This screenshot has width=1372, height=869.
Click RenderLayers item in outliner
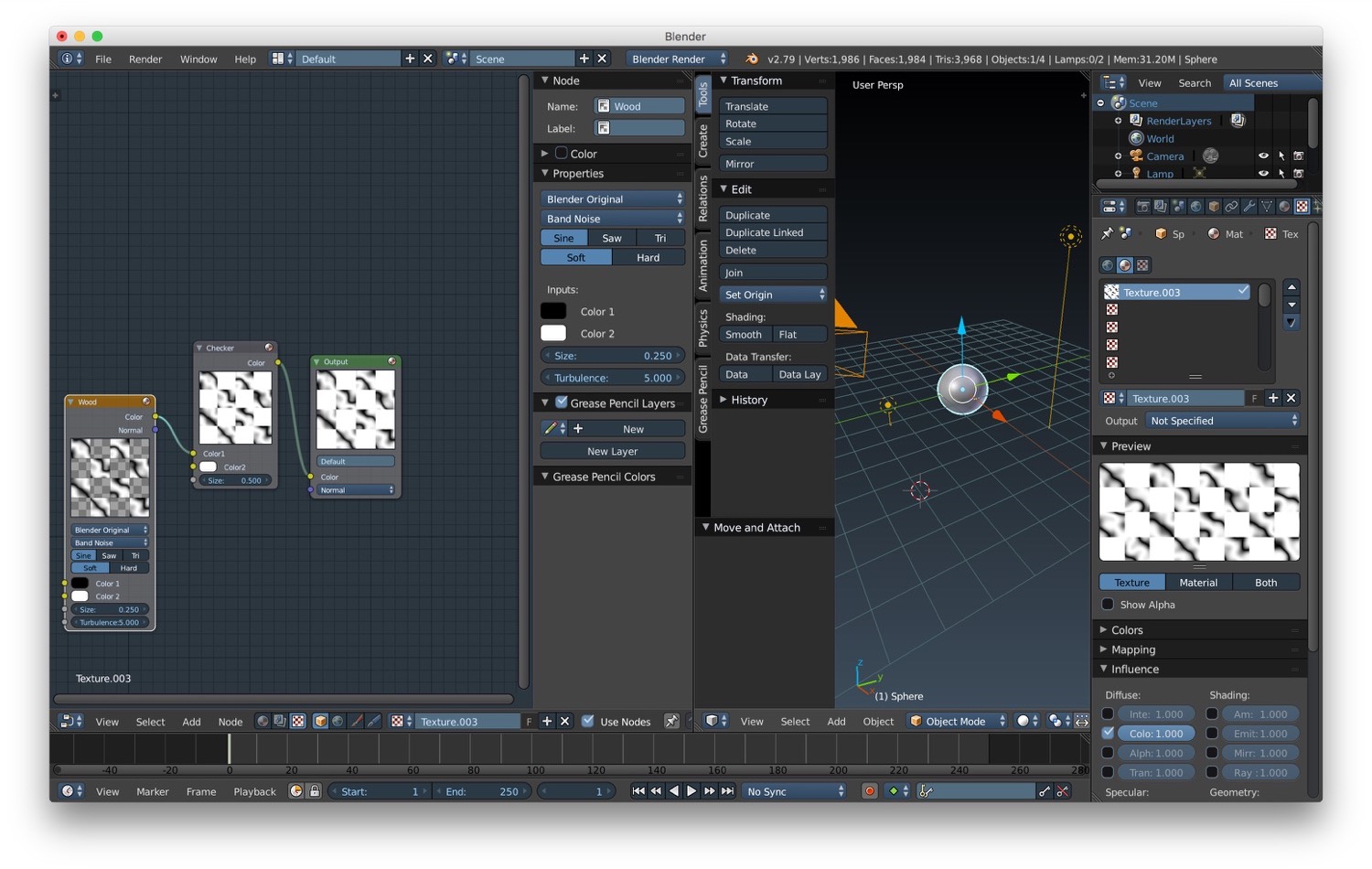point(1178,121)
